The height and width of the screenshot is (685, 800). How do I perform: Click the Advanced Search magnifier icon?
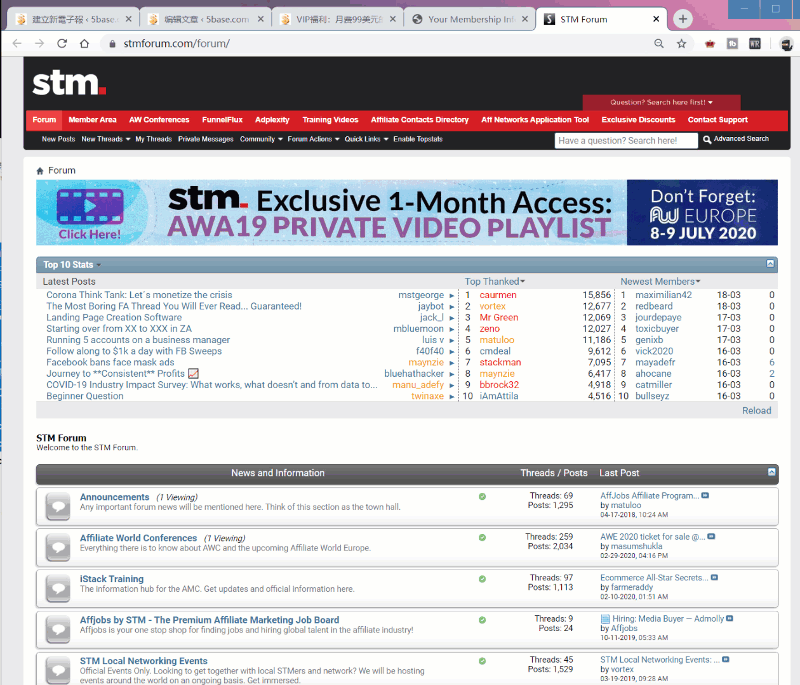(x=707, y=139)
